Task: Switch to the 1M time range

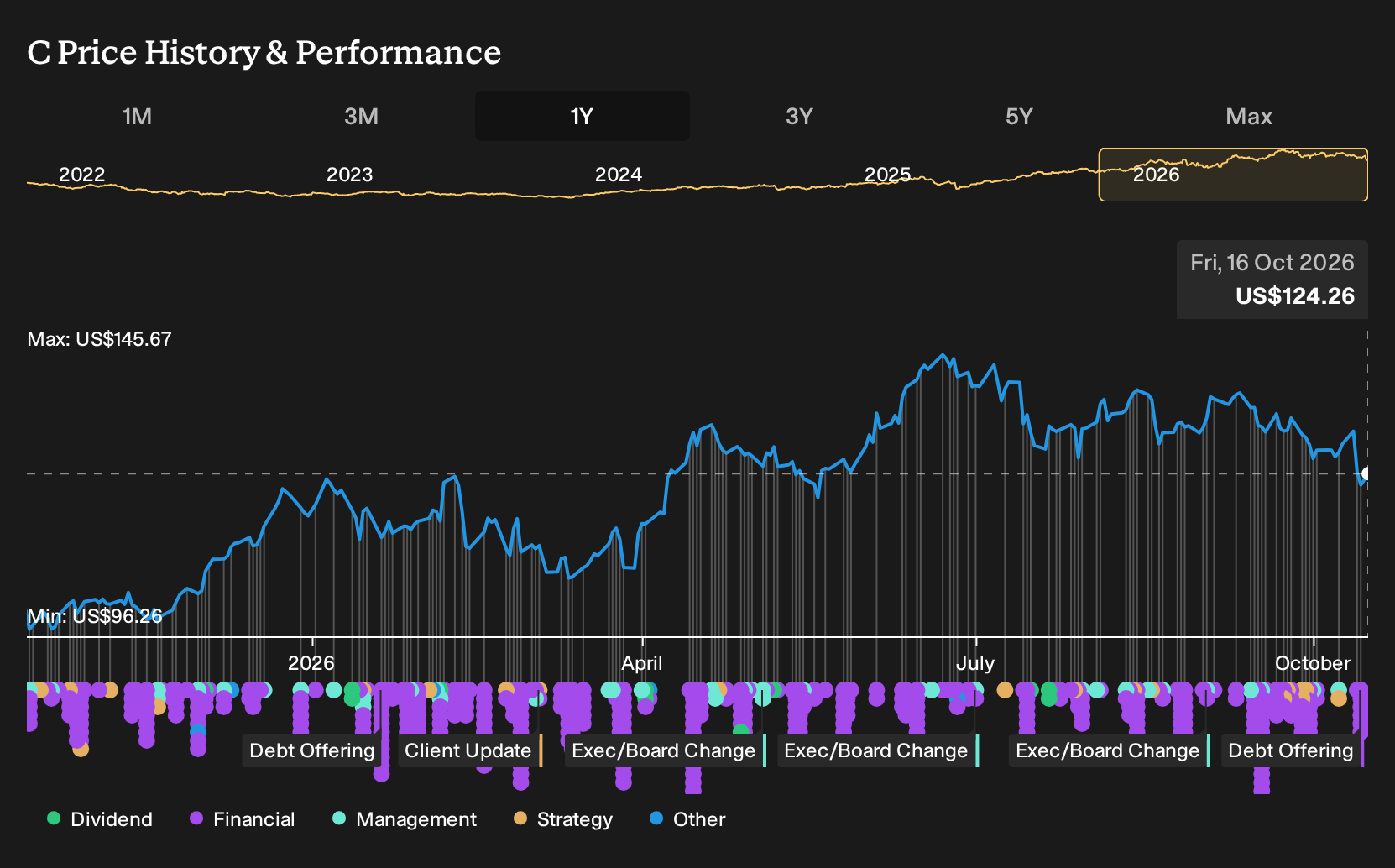Action: point(137,116)
